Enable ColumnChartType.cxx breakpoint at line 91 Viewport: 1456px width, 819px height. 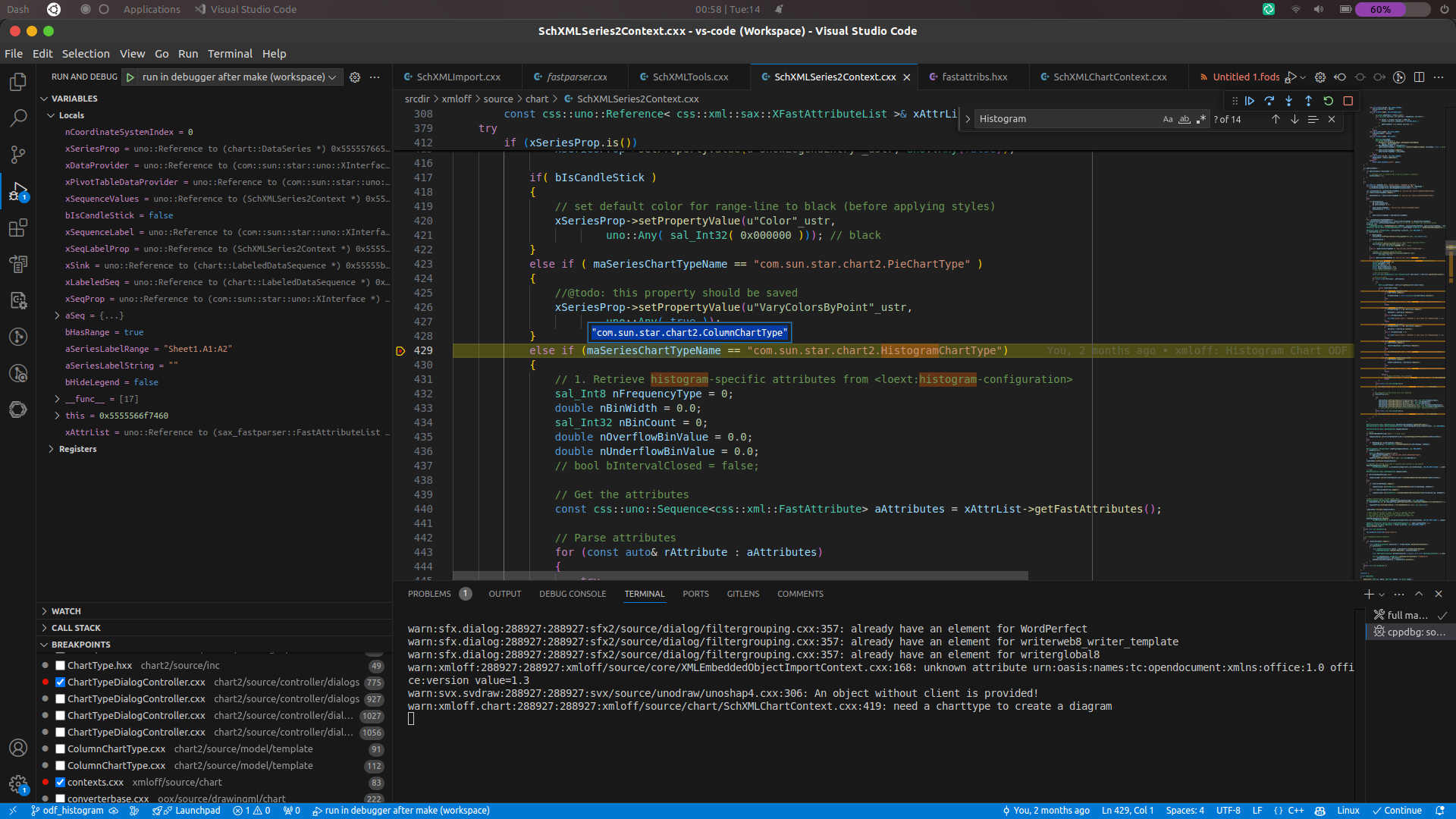coord(60,749)
